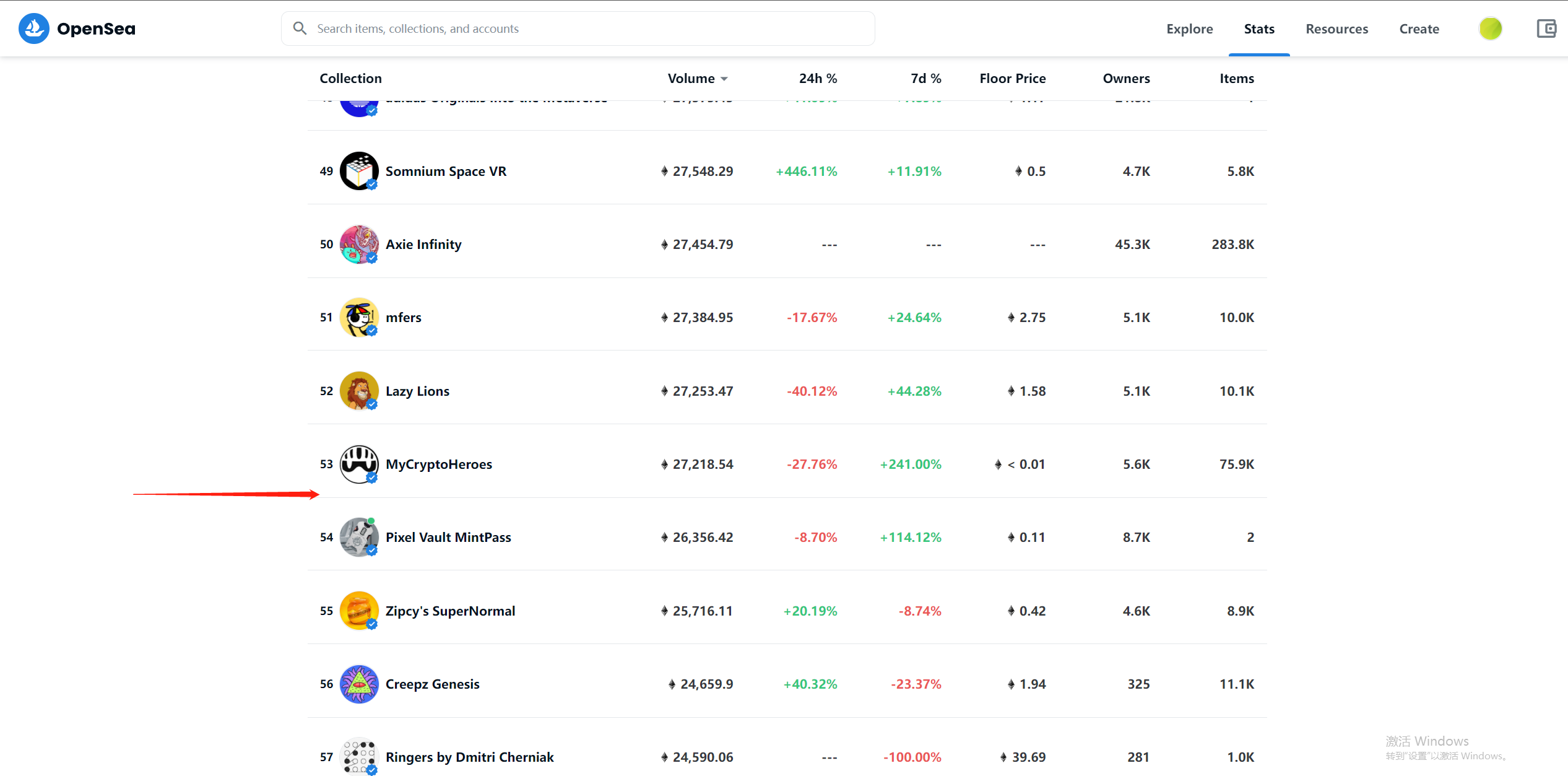Click MyCryptoHeroes items 75.9K
This screenshot has height=776, width=1568.
click(x=1236, y=464)
